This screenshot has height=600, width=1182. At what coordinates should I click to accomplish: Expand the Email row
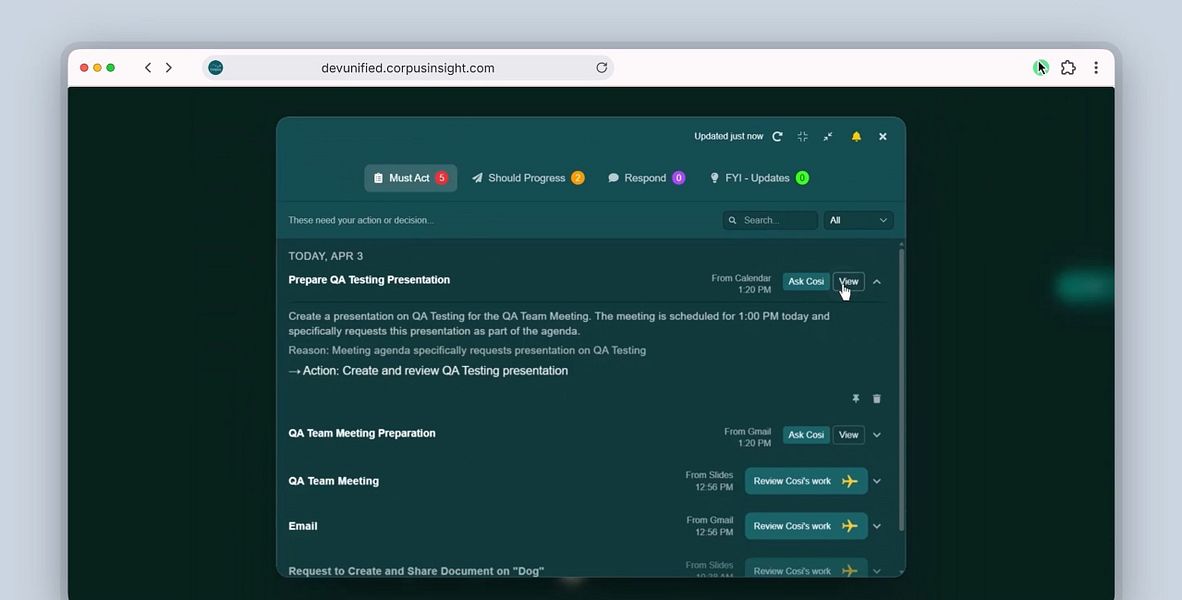877,526
